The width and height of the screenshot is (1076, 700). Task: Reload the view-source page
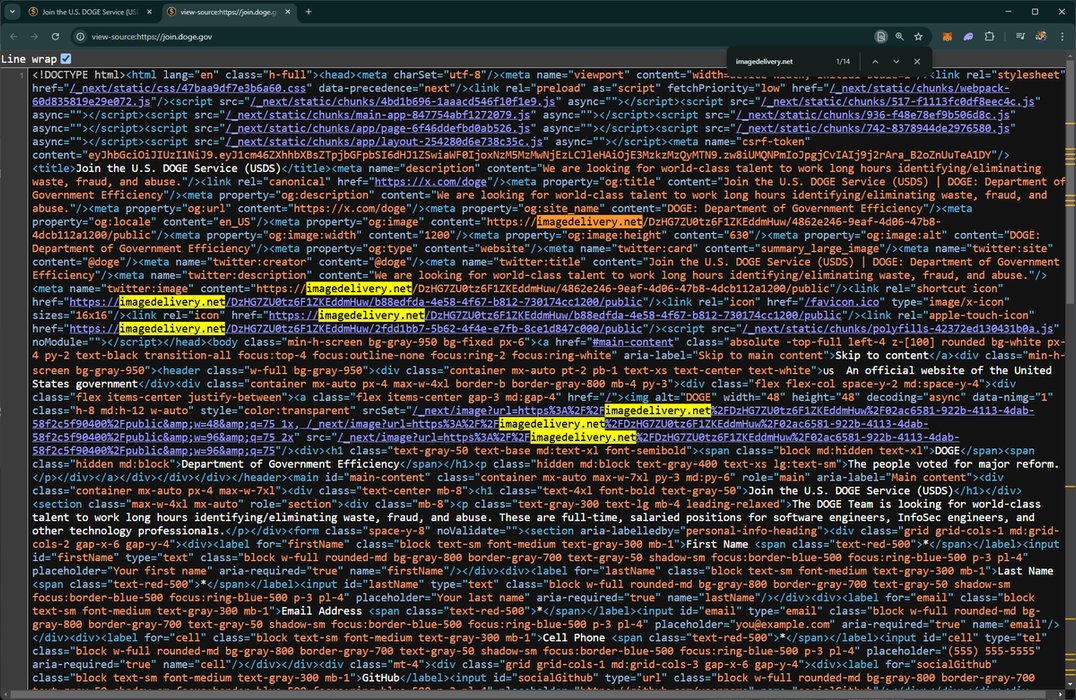pos(56,36)
